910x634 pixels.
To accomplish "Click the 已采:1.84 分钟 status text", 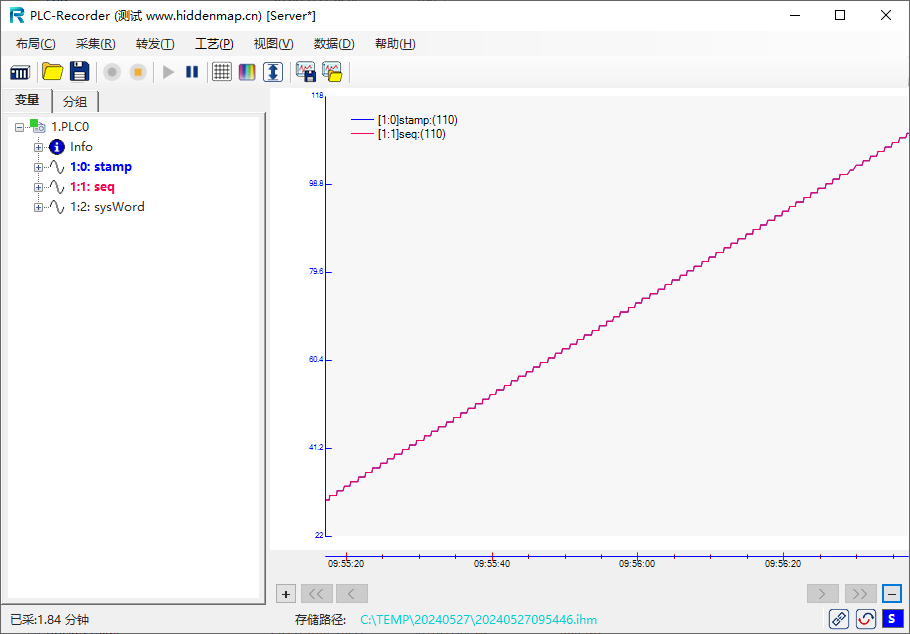I will [x=50, y=620].
